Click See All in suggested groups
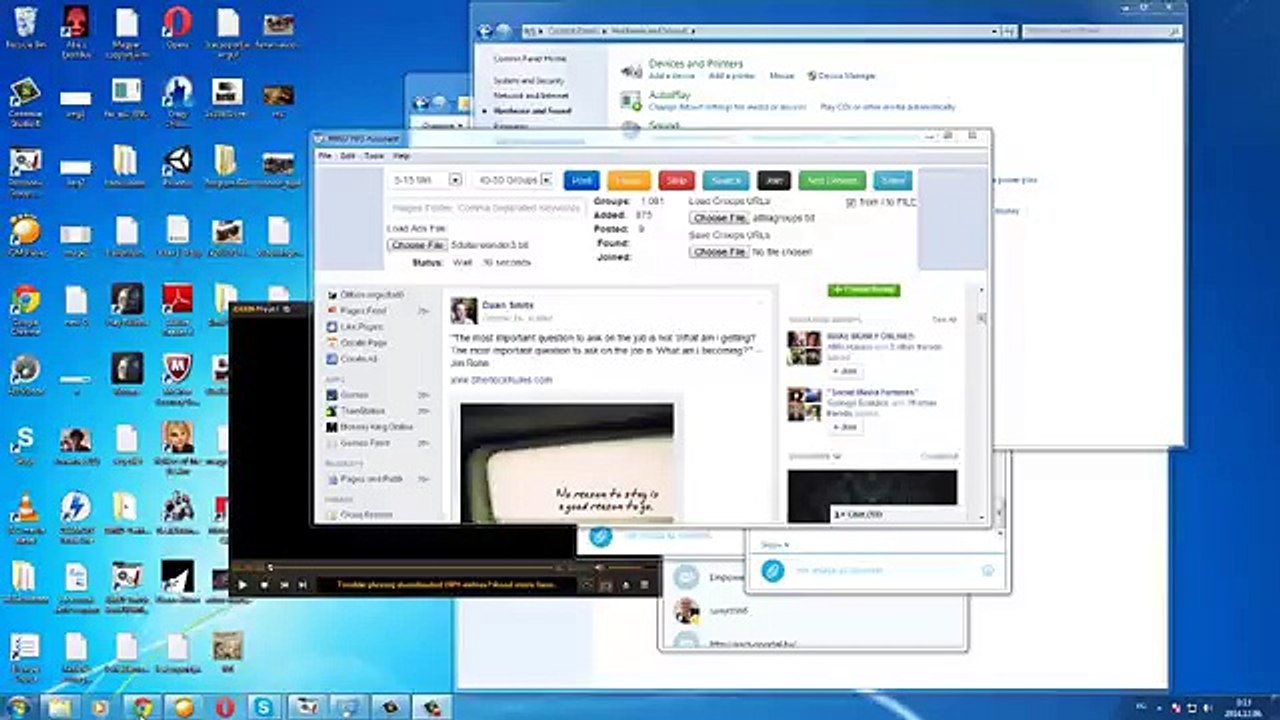The height and width of the screenshot is (720, 1280). coord(945,319)
